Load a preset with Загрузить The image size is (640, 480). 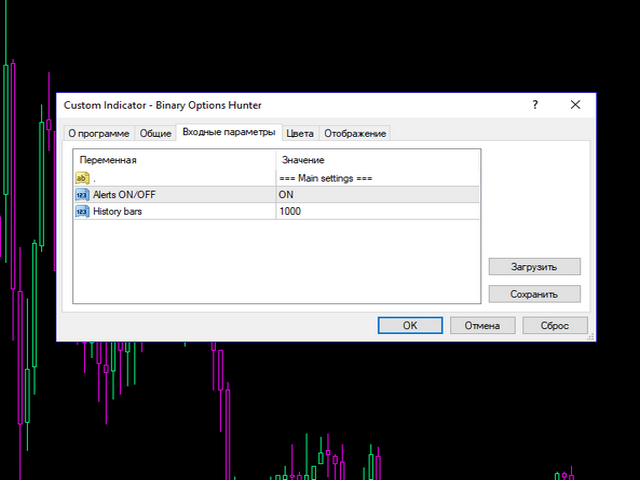coord(534,267)
